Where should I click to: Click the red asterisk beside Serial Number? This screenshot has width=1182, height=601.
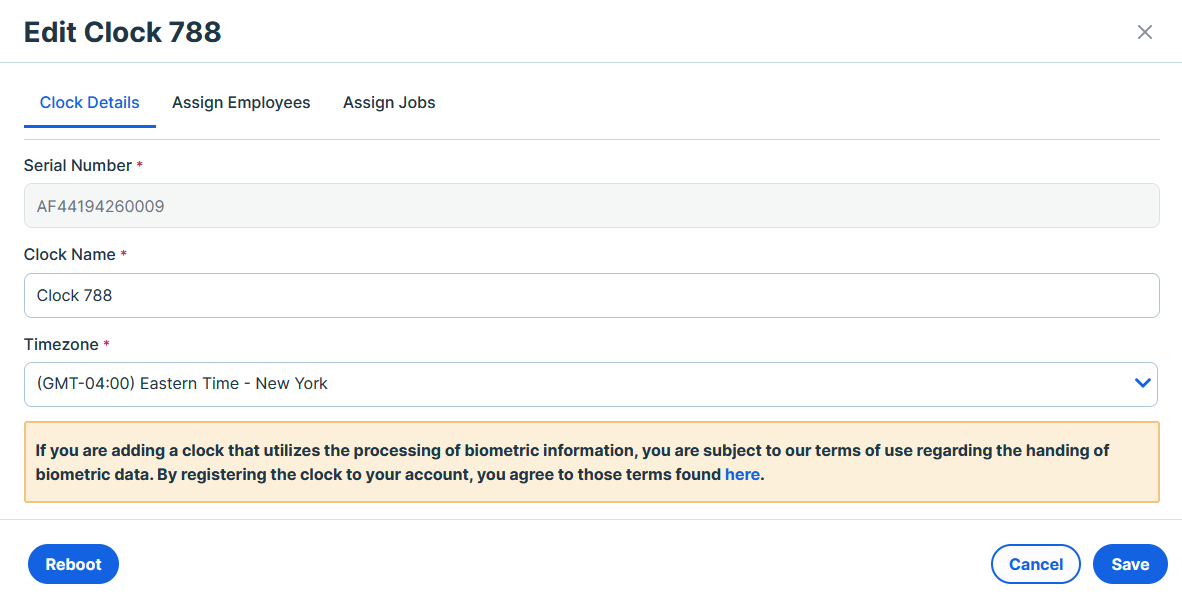(x=139, y=164)
